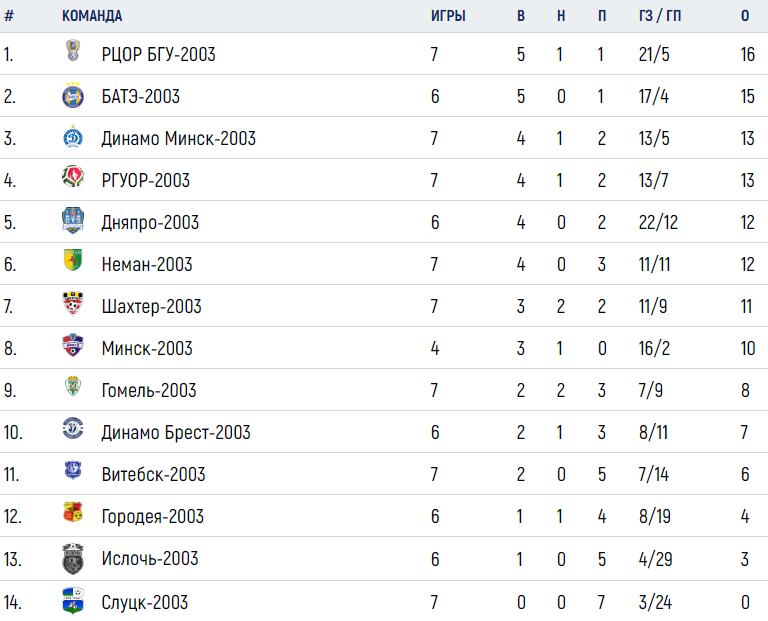768x621 pixels.
Task: Click the Динамо Минск-2003 emblem
Action: point(73,137)
